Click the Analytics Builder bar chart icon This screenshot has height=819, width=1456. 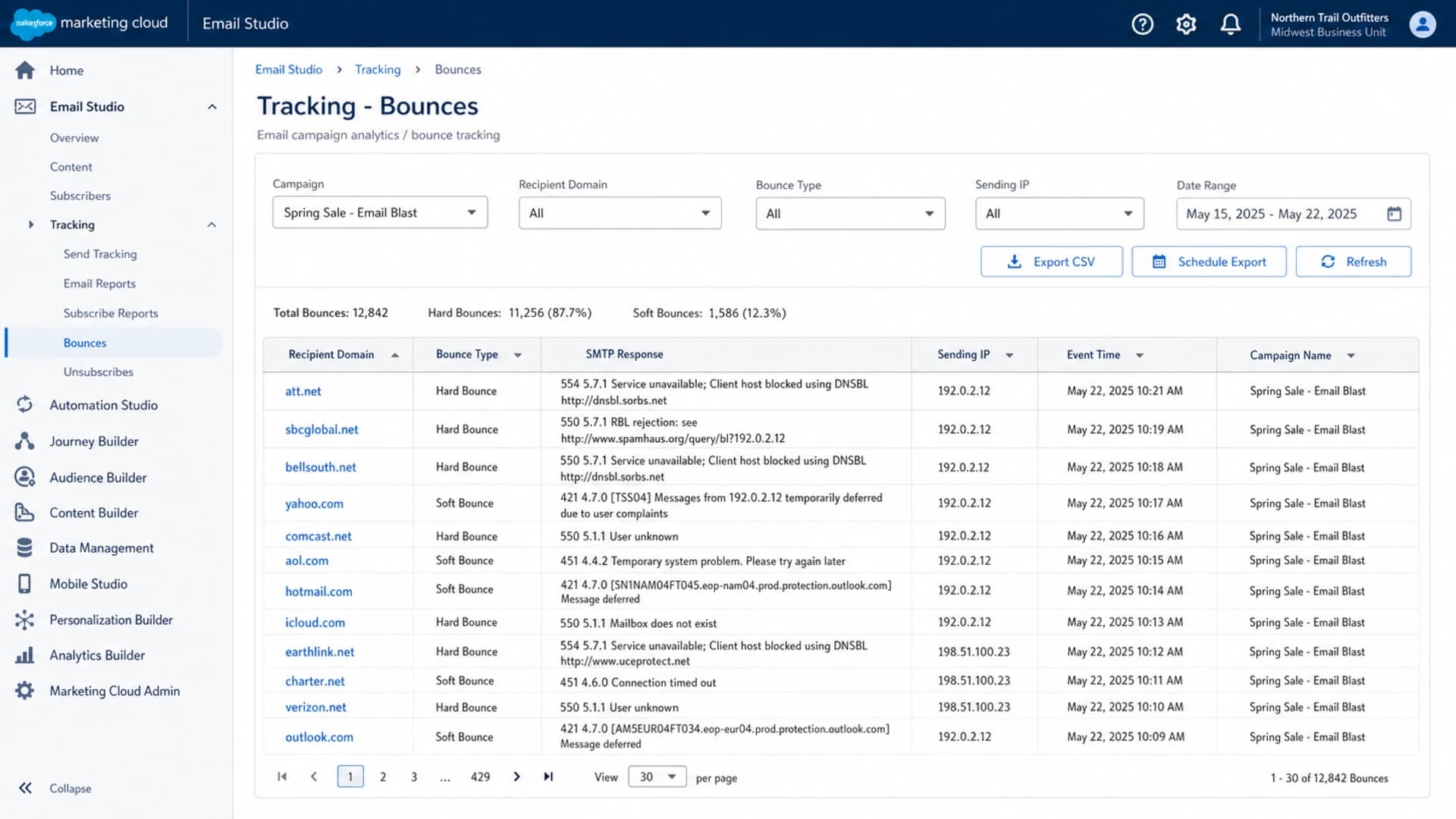[25, 655]
